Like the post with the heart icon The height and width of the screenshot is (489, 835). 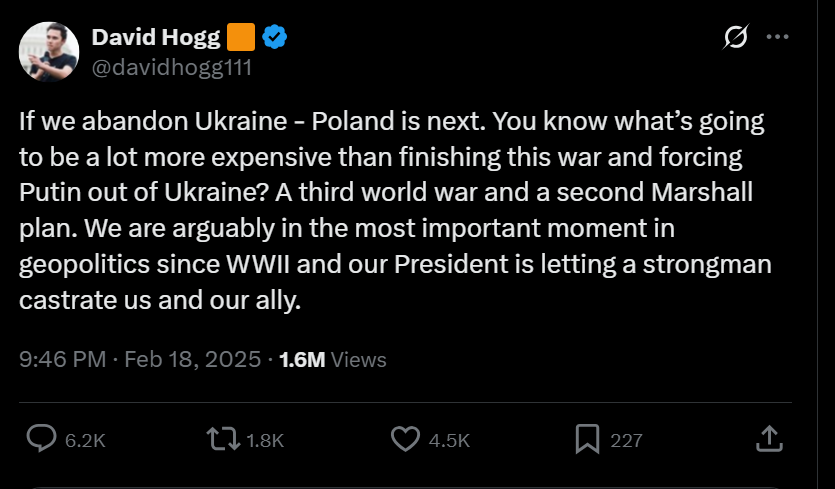pos(406,439)
